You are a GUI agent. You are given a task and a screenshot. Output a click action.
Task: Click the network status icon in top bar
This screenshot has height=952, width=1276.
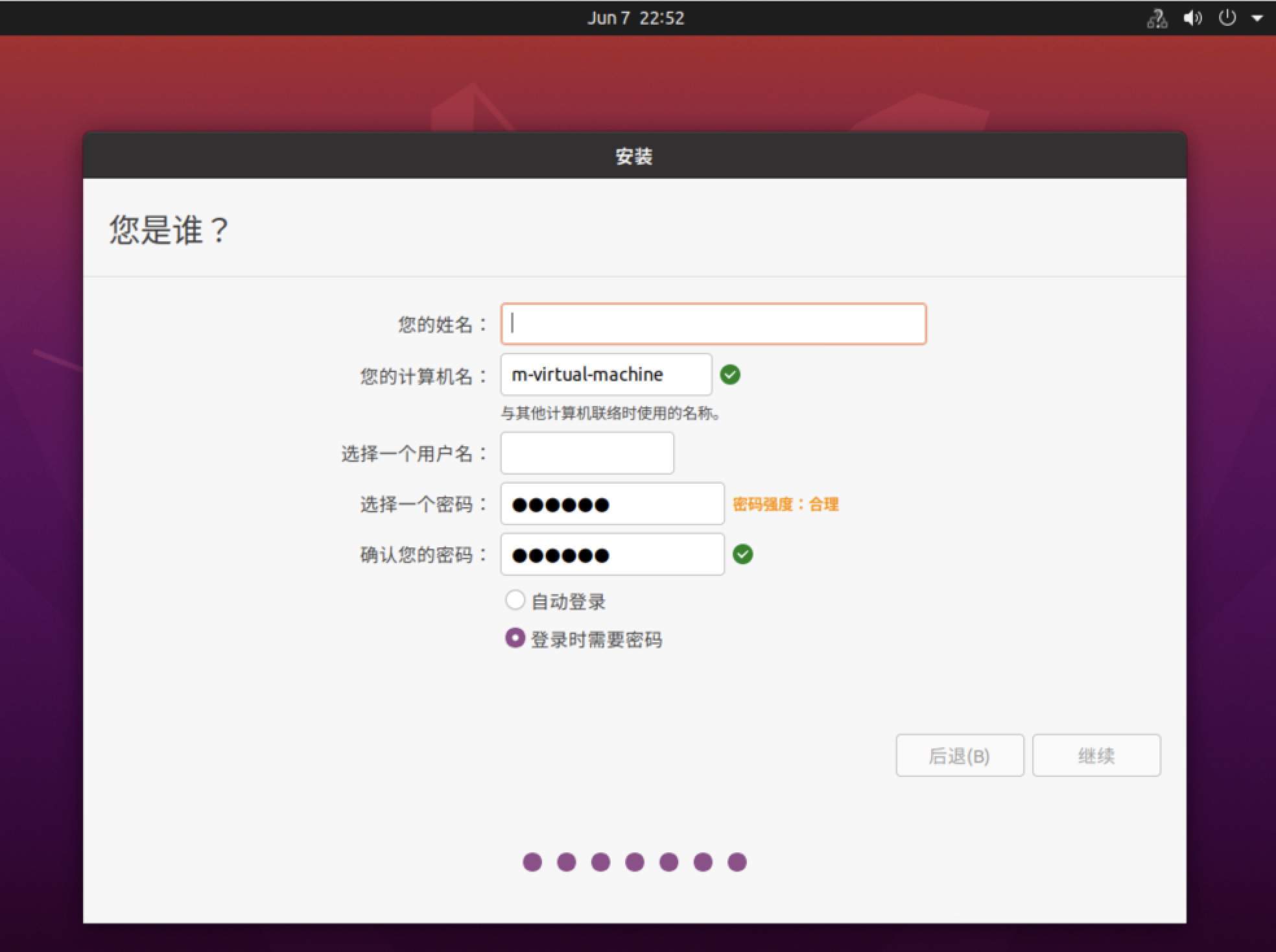tap(1157, 19)
